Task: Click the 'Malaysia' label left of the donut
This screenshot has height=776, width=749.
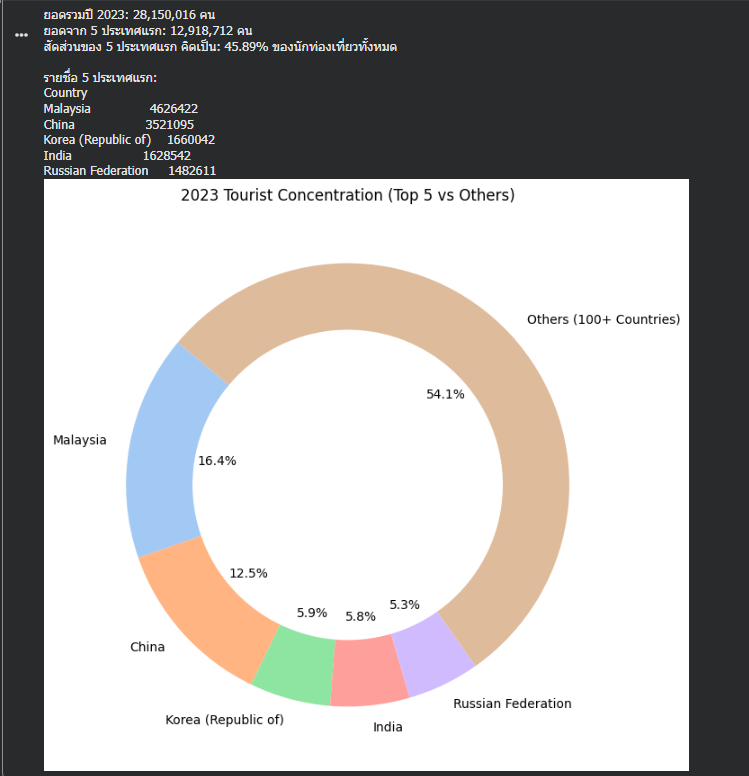Action: [x=80, y=441]
